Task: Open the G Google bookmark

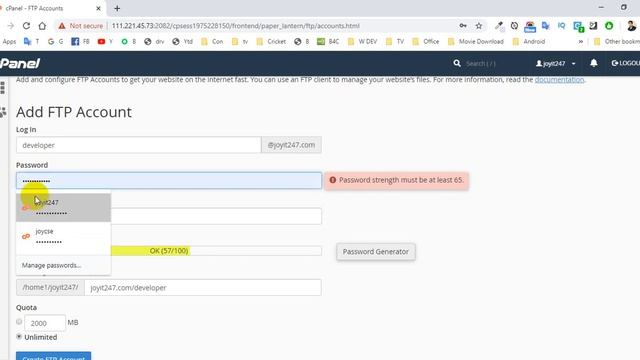Action: (56, 41)
